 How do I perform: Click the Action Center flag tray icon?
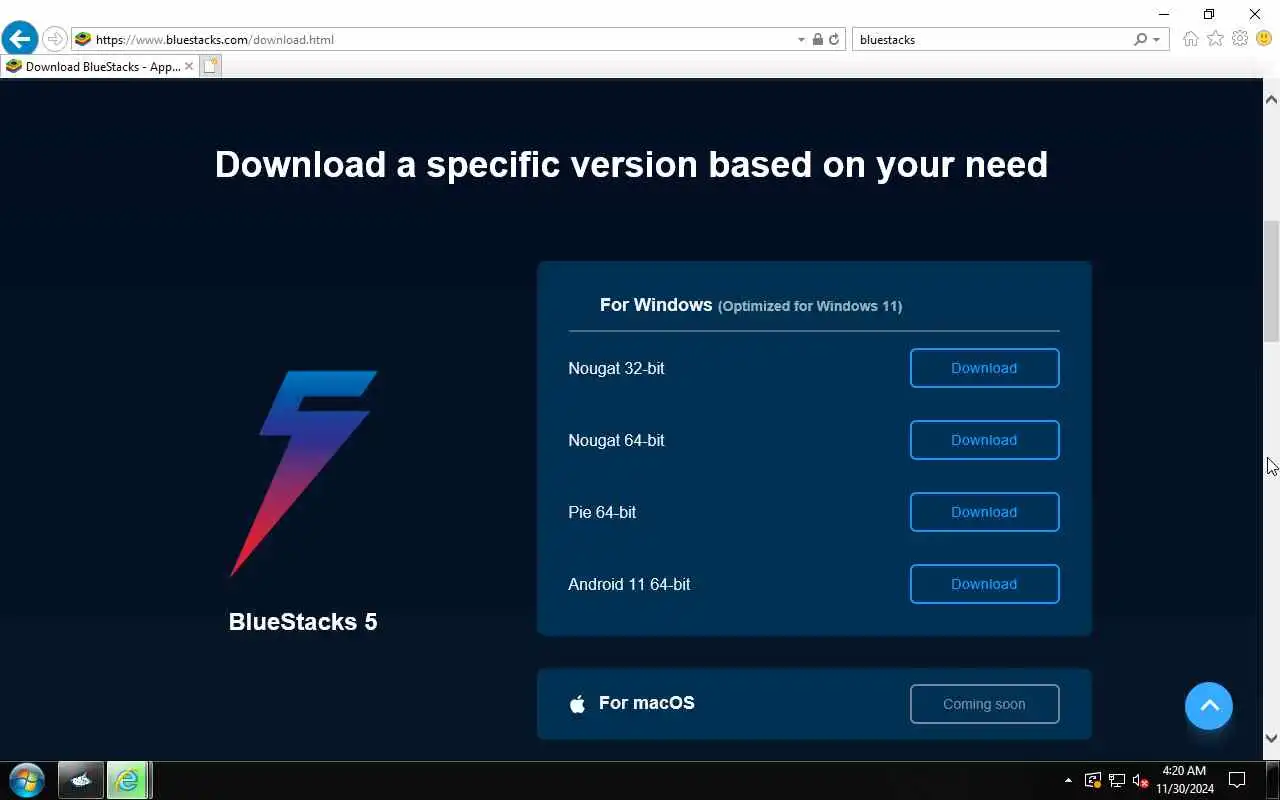(x=1093, y=780)
